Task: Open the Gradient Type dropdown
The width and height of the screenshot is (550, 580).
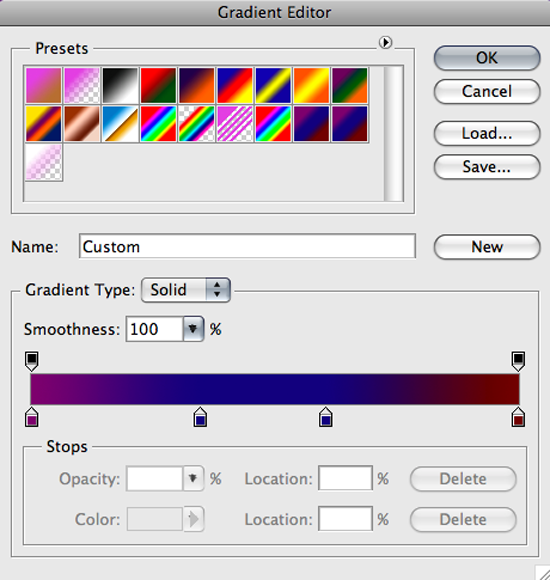Action: pyautogui.click(x=186, y=290)
